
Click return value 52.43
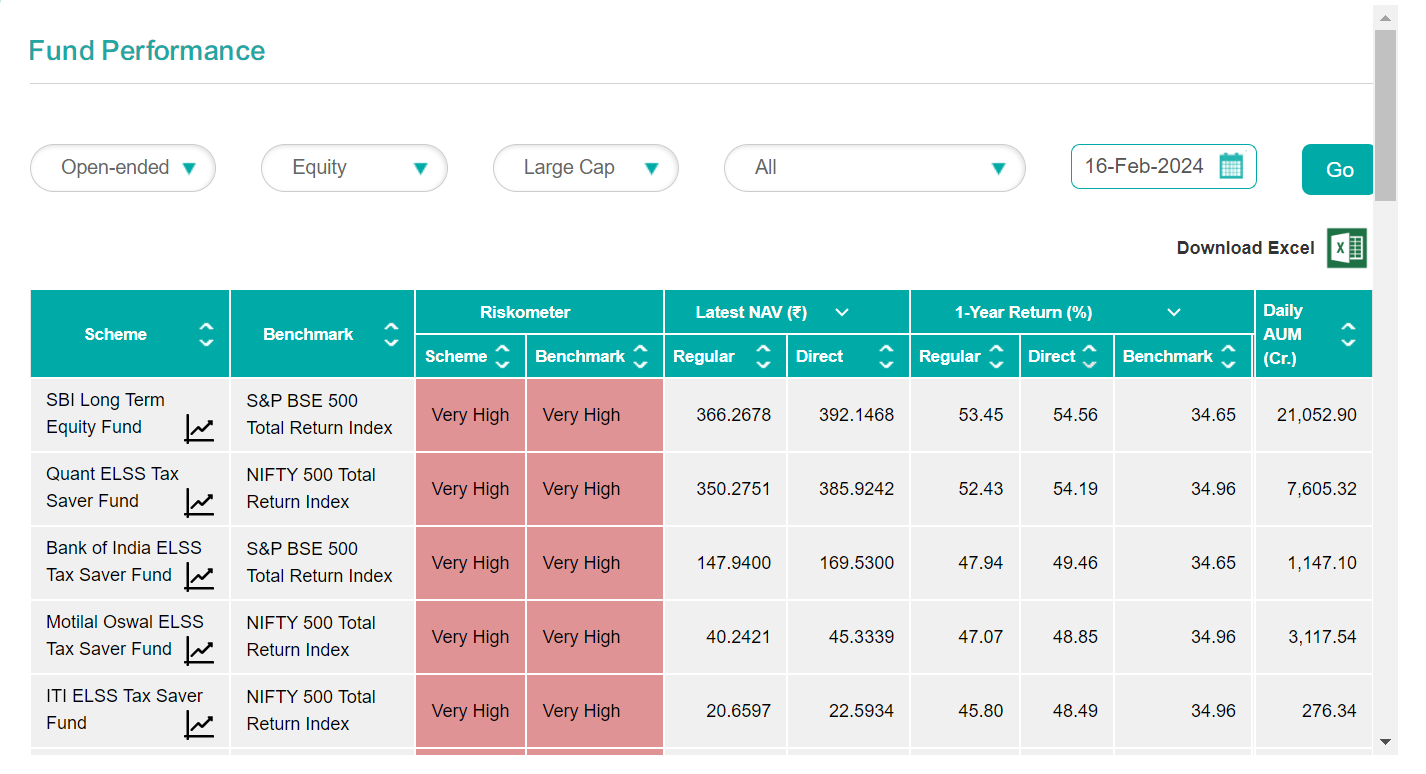981,489
